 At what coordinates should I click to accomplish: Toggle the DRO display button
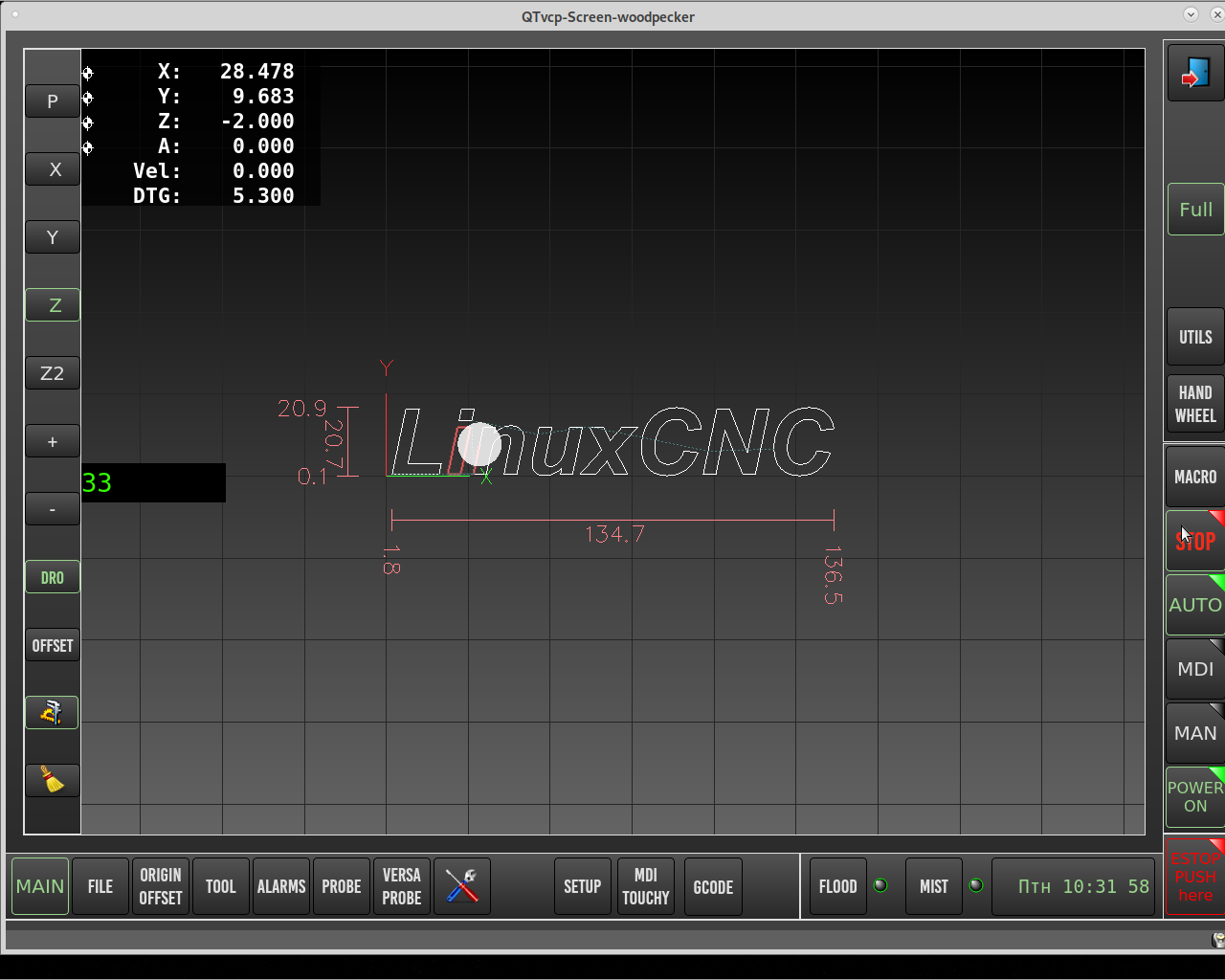[53, 577]
